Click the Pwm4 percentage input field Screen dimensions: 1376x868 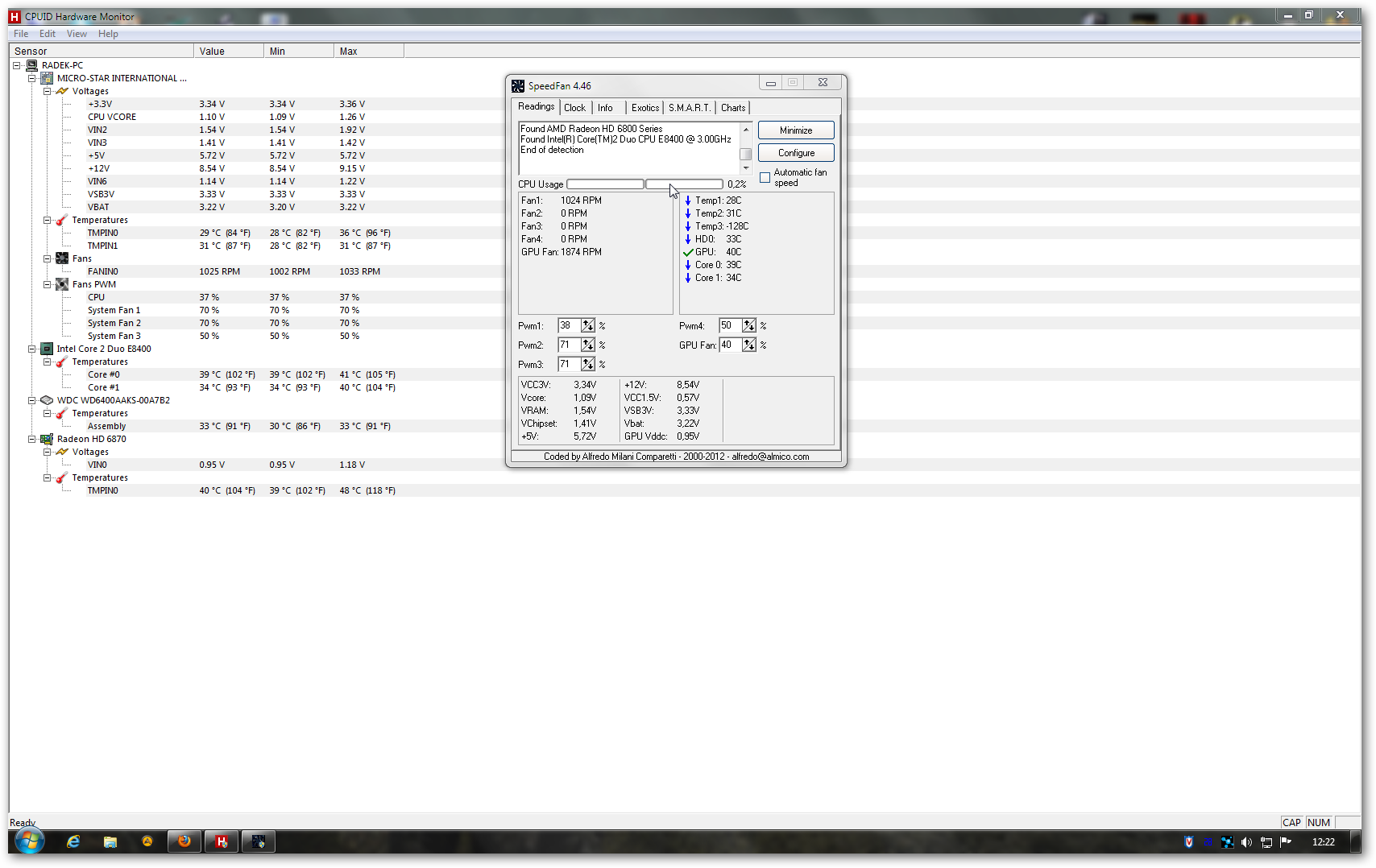click(x=730, y=326)
